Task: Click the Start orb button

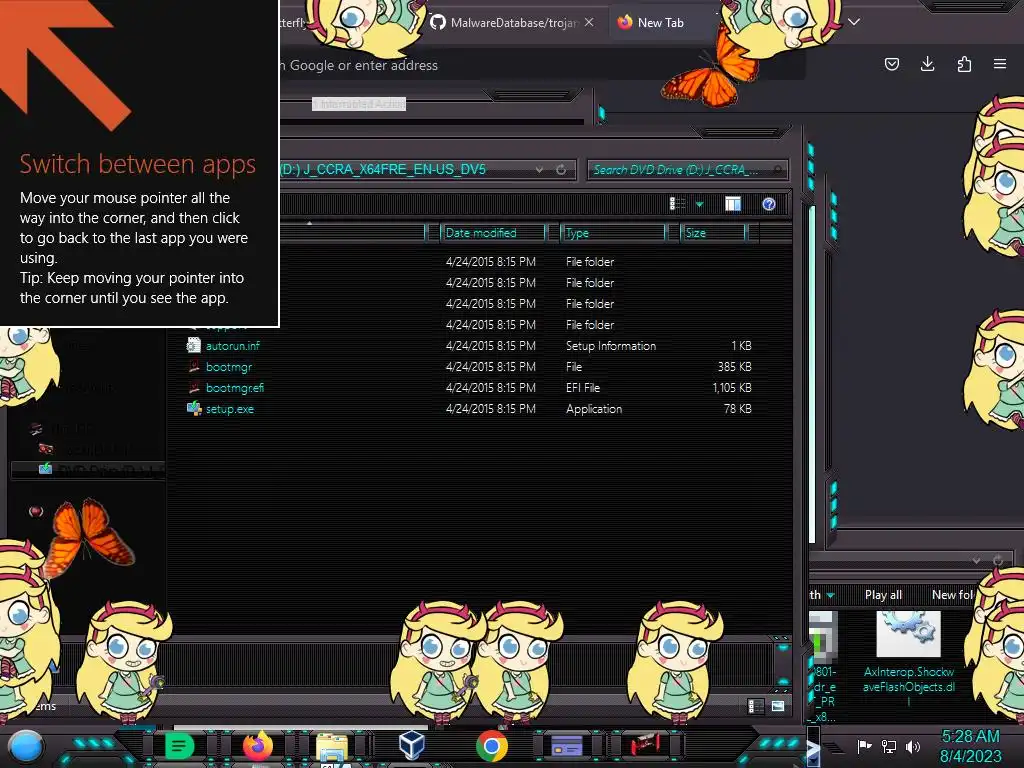Action: 25,746
